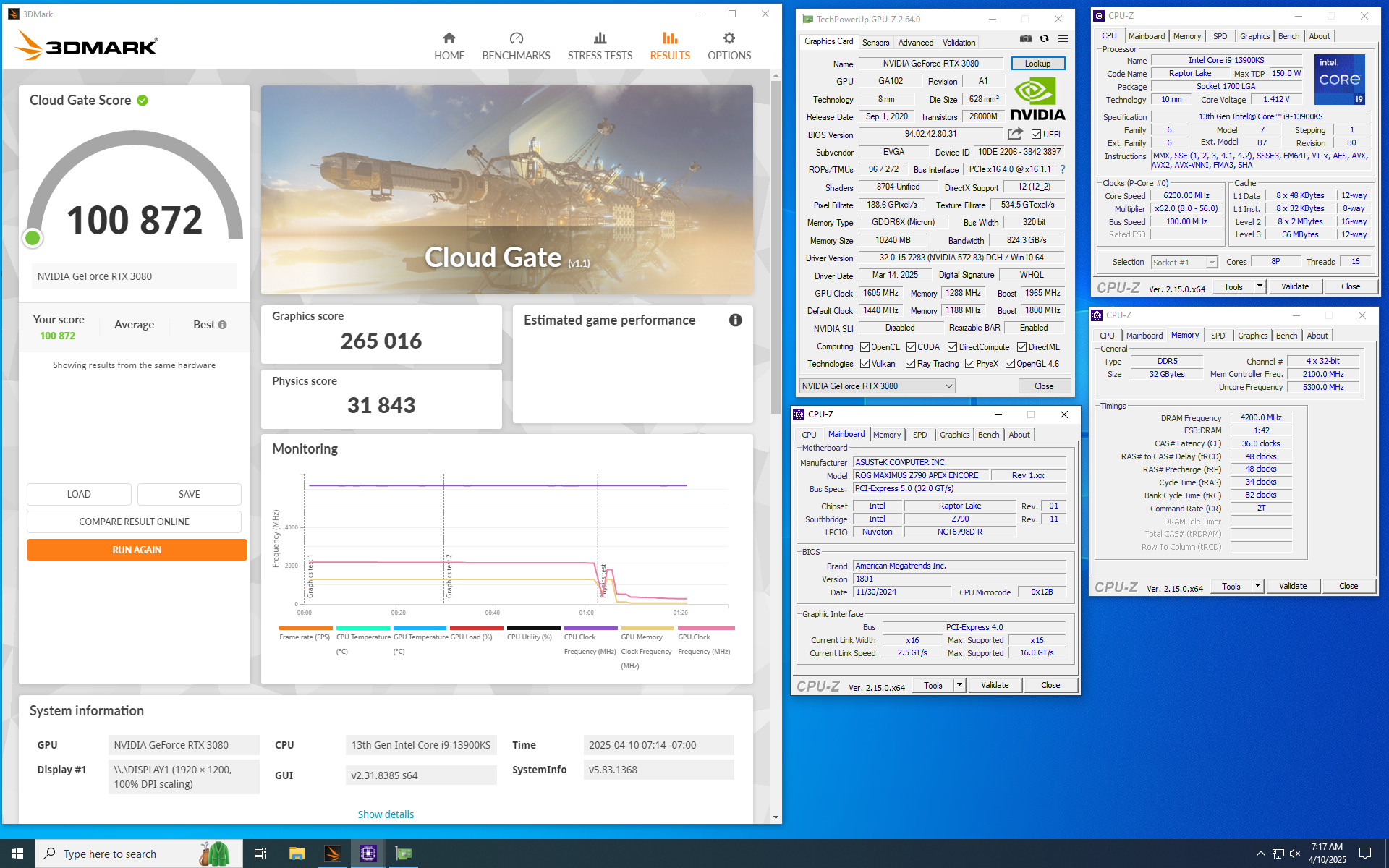Click COMPARE RESULT ONLINE button
The height and width of the screenshot is (868, 1389).
(x=134, y=522)
